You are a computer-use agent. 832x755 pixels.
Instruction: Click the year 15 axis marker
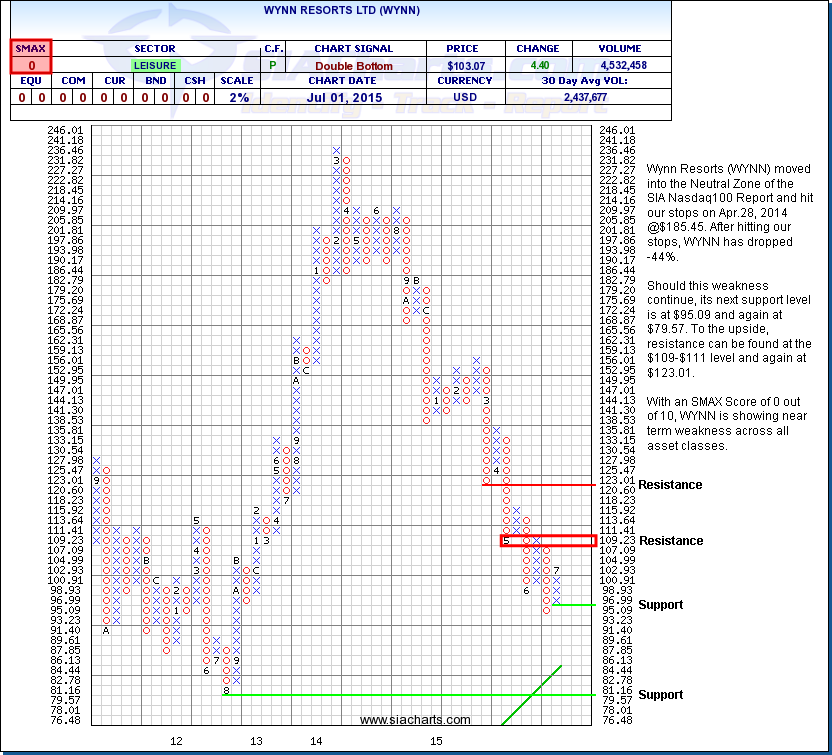point(436,741)
